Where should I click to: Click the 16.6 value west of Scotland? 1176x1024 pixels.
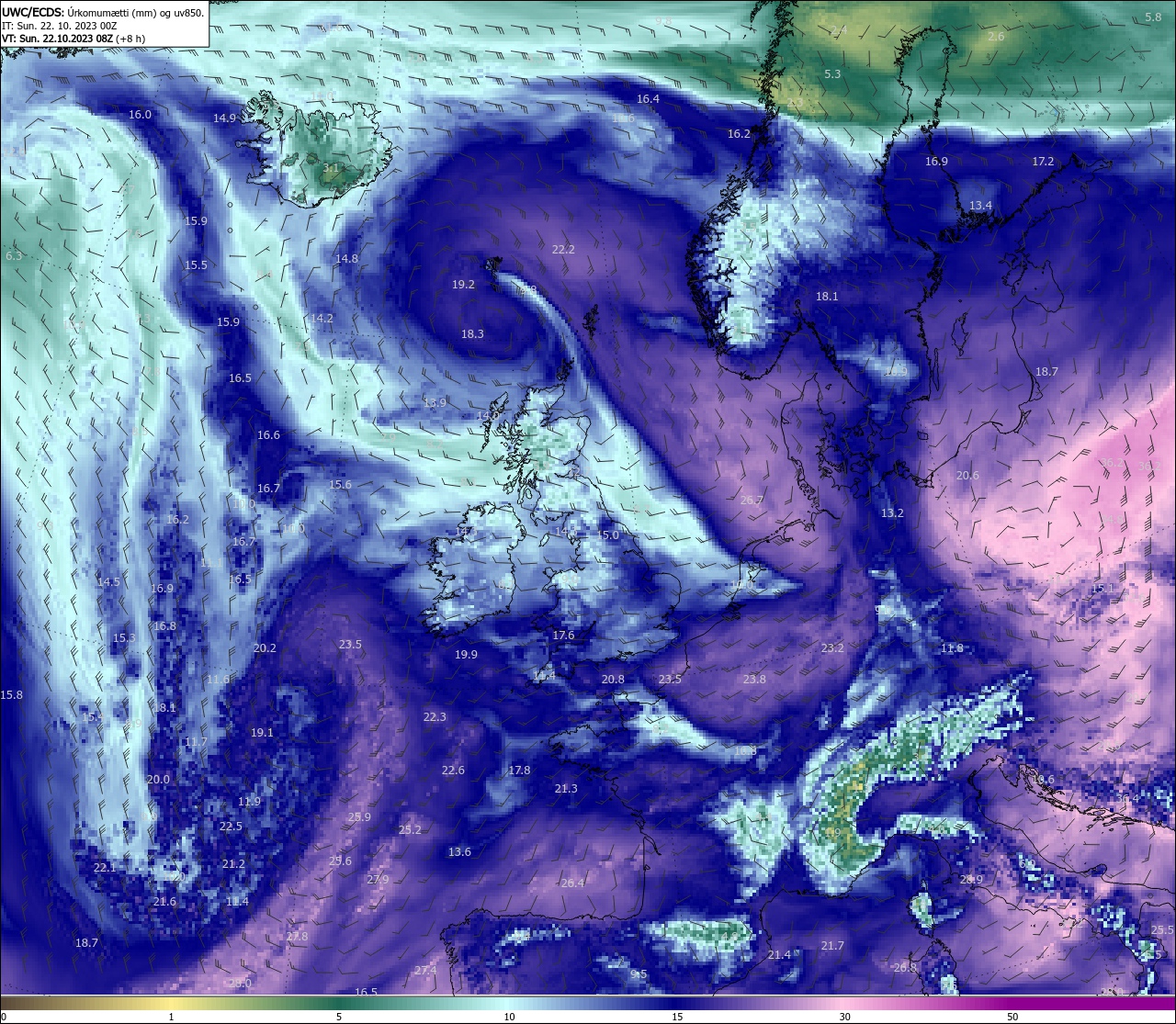point(268,435)
